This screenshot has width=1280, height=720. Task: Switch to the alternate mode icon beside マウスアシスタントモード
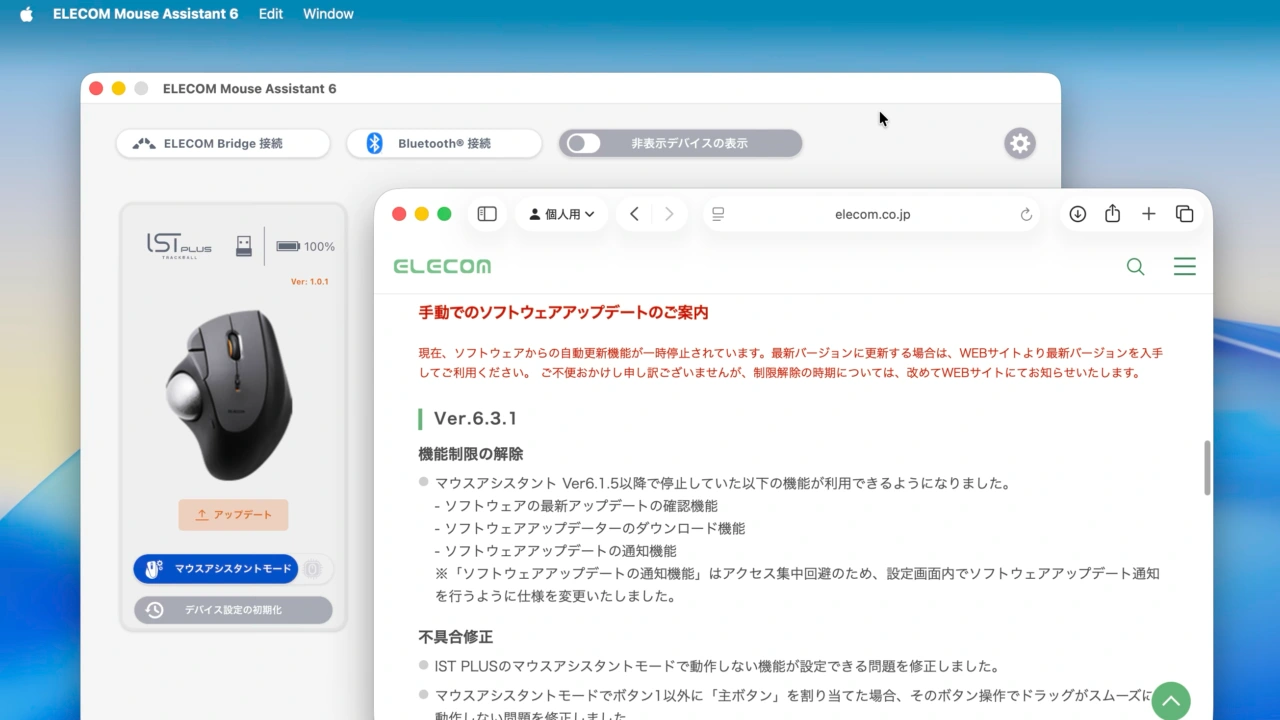pyautogui.click(x=314, y=569)
